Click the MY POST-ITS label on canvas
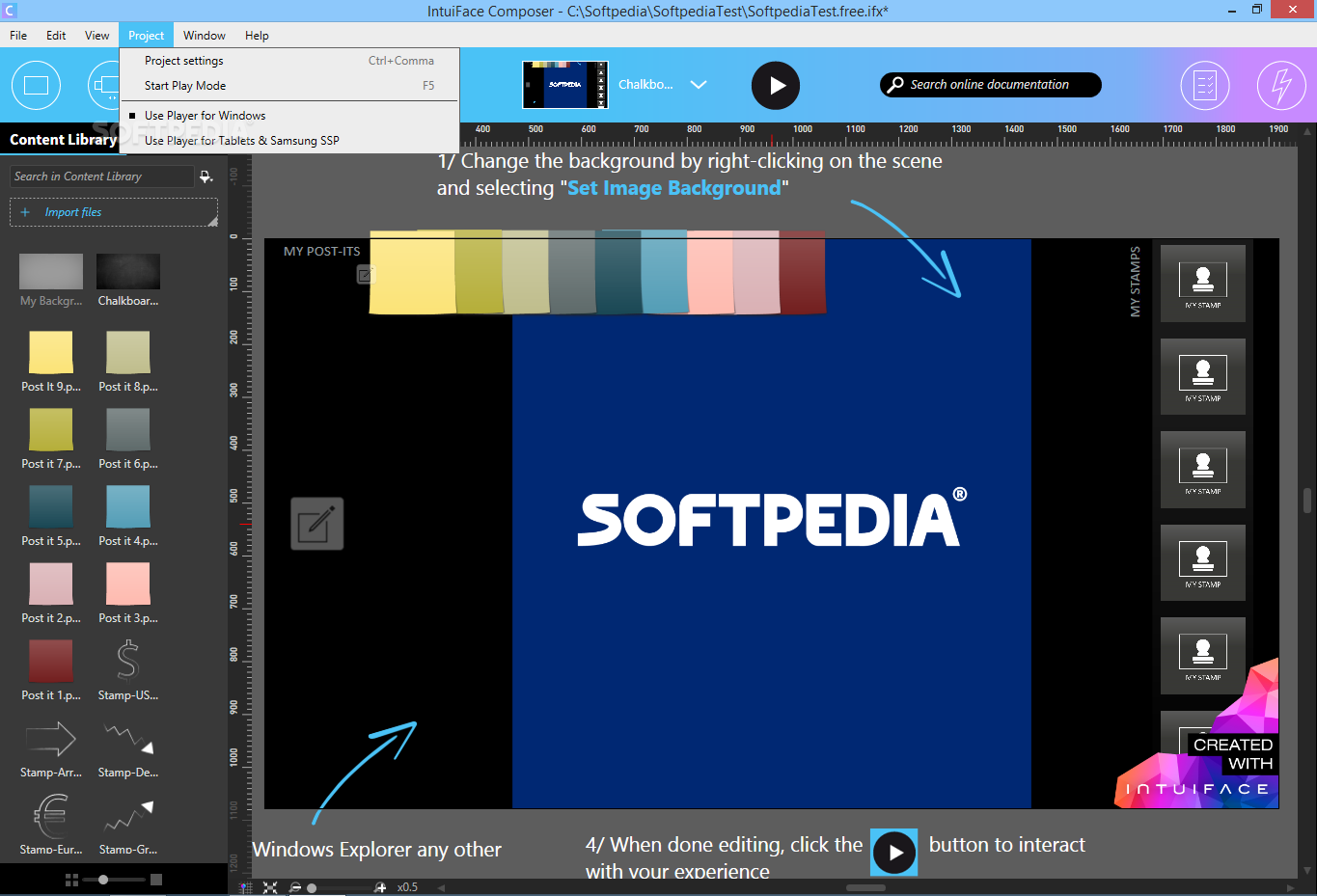This screenshot has width=1317, height=896. [322, 252]
